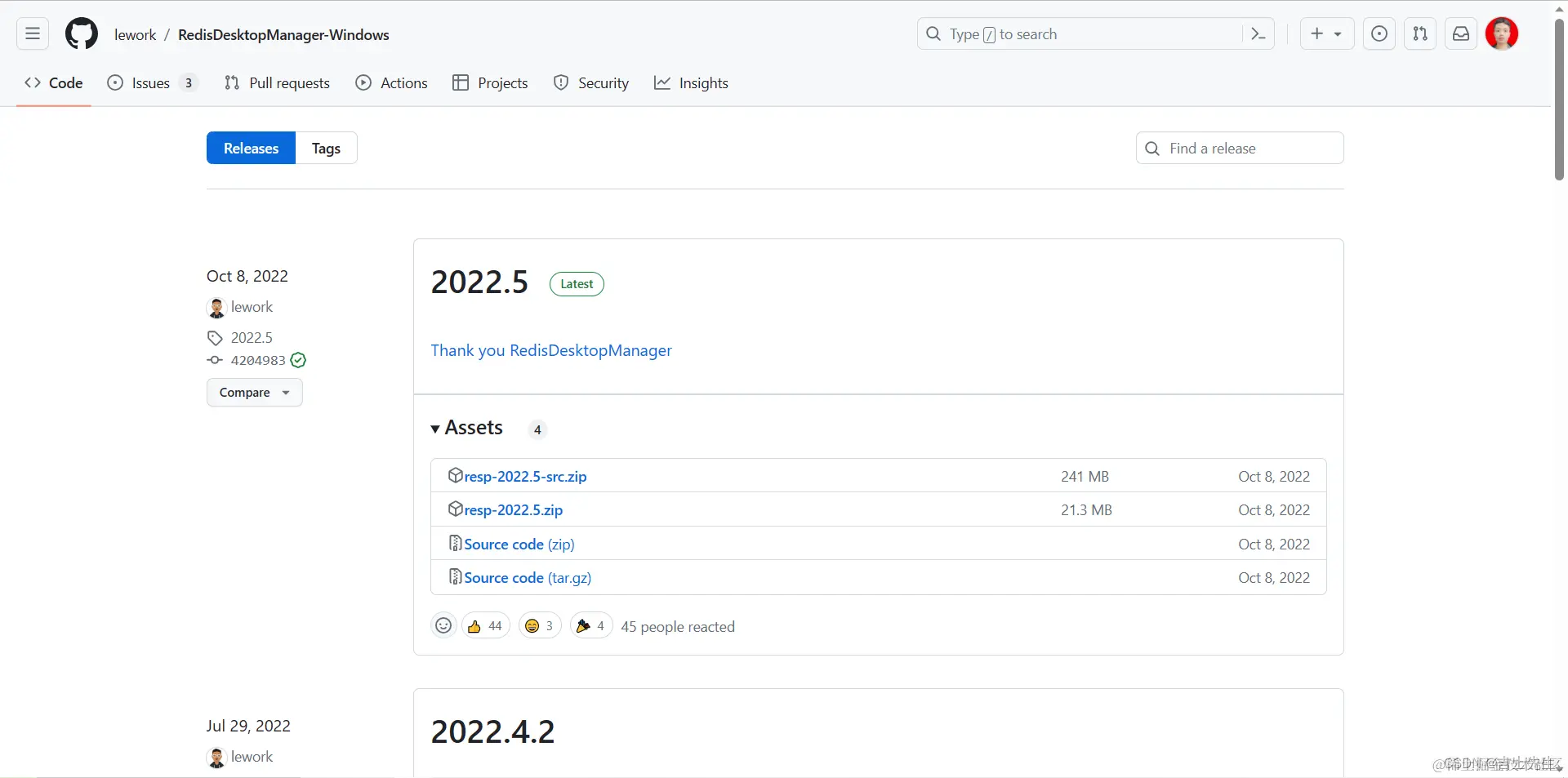
Task: Switch to the Pull requests tab
Action: (277, 83)
